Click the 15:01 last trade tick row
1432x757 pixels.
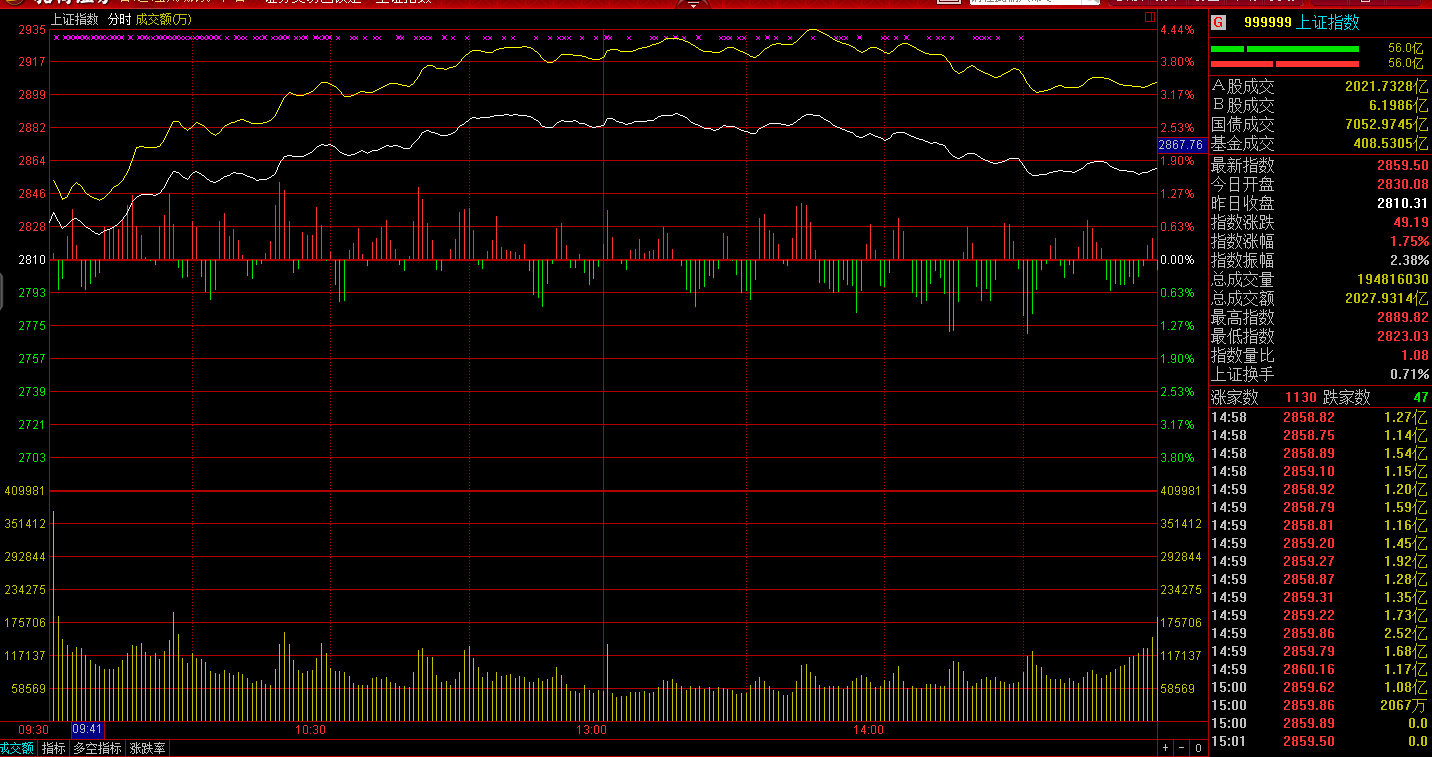1320,741
